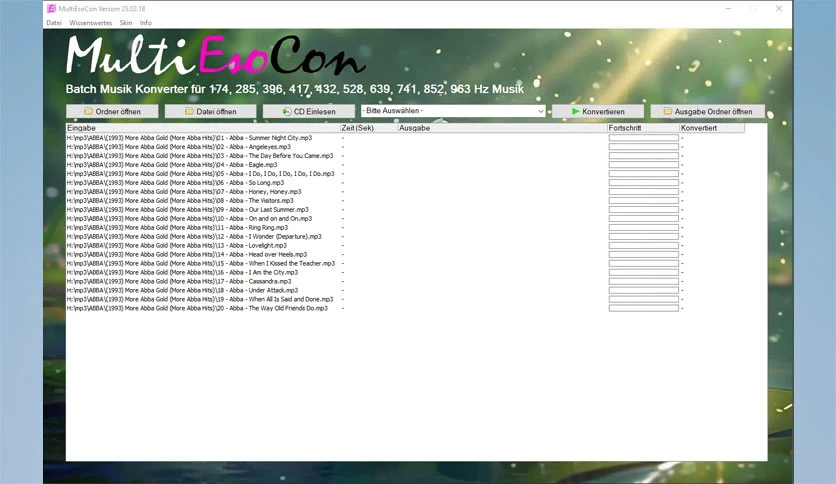Minimize the MultiEsoCon window
836x484 pixels.
(728, 9)
